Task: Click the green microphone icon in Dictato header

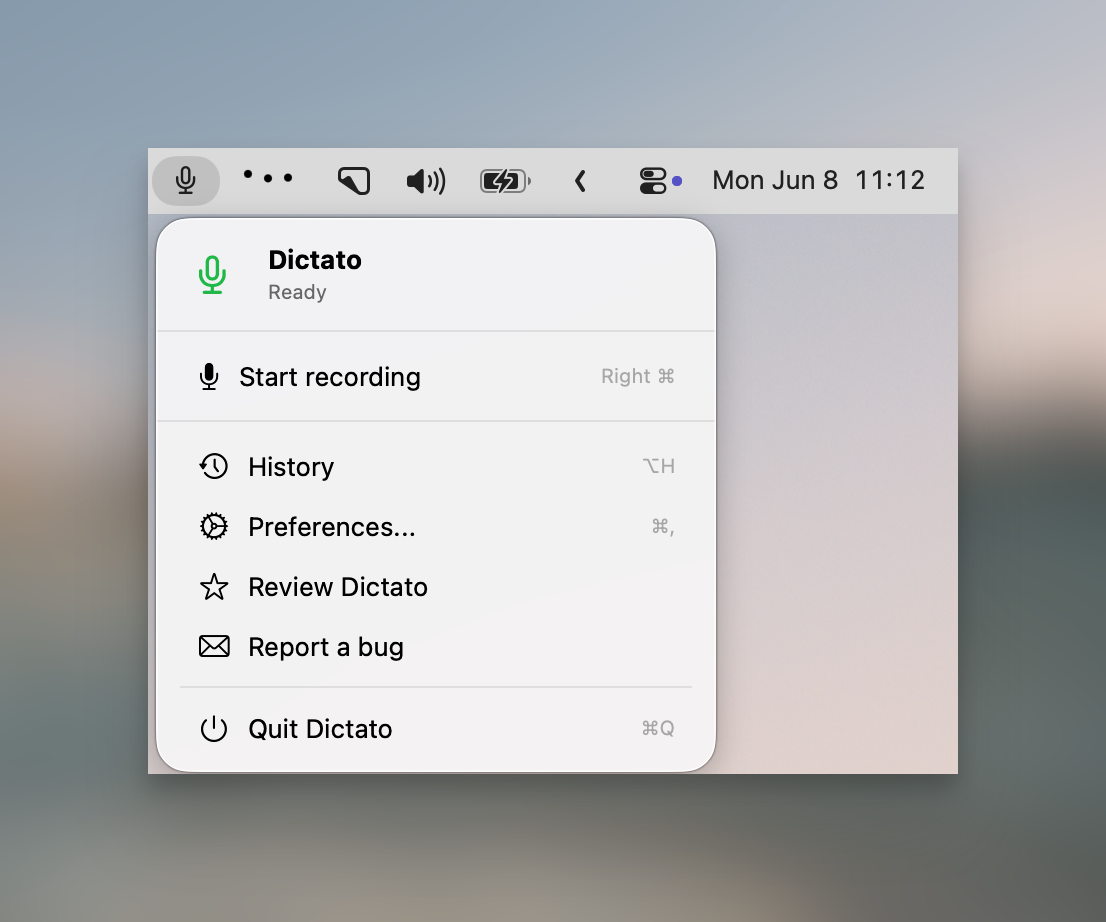Action: [x=212, y=274]
